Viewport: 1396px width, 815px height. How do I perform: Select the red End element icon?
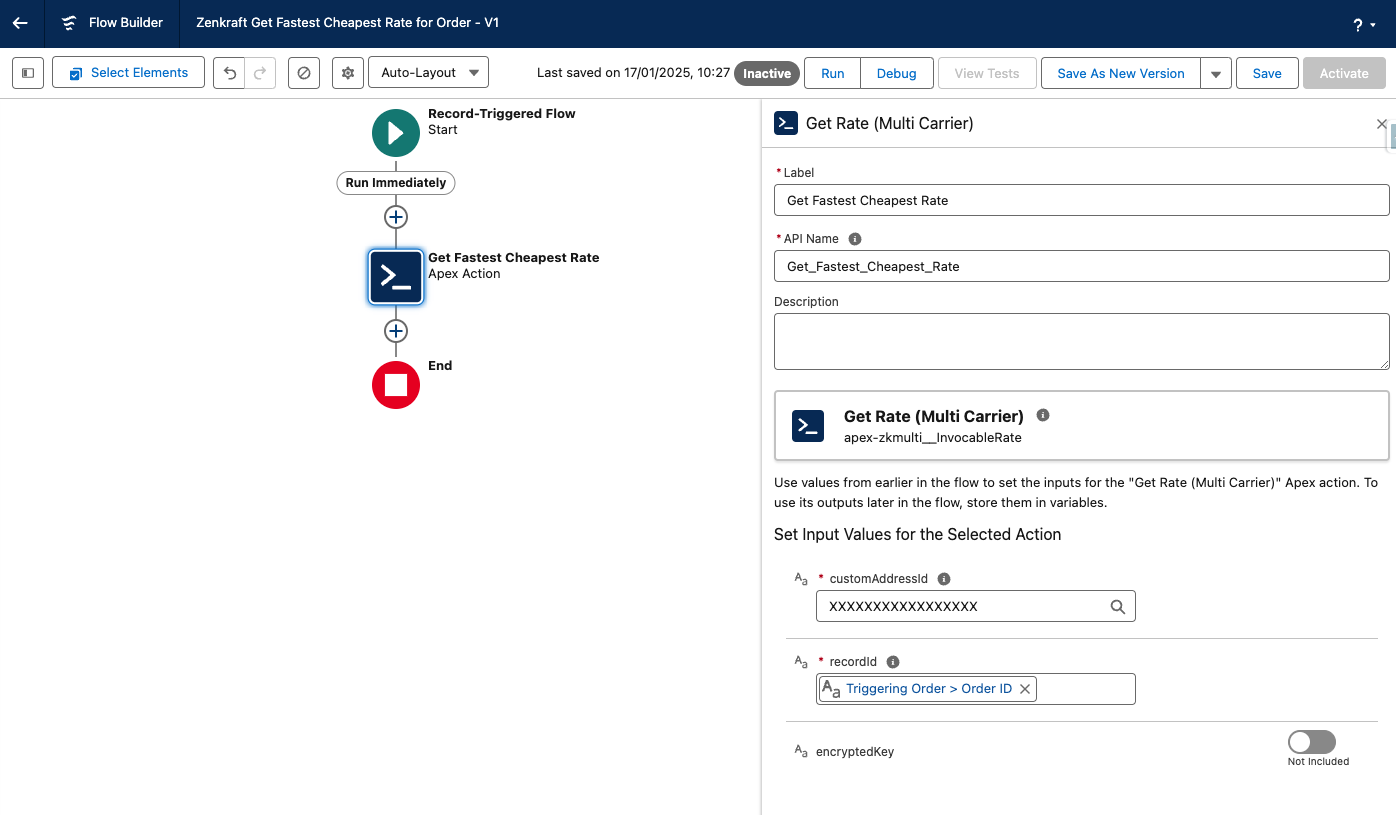point(396,385)
